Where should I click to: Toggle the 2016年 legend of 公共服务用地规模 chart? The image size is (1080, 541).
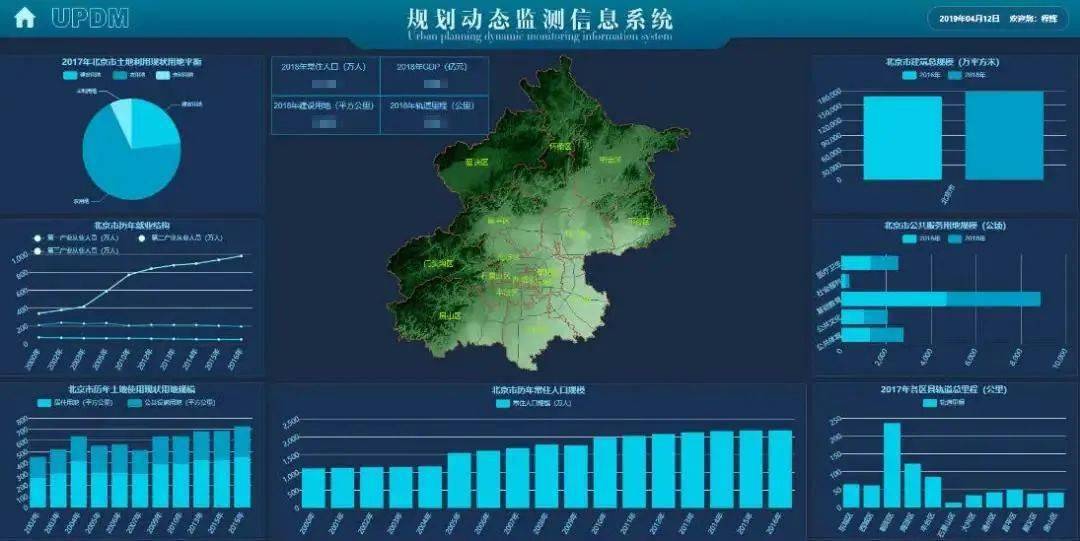point(922,238)
